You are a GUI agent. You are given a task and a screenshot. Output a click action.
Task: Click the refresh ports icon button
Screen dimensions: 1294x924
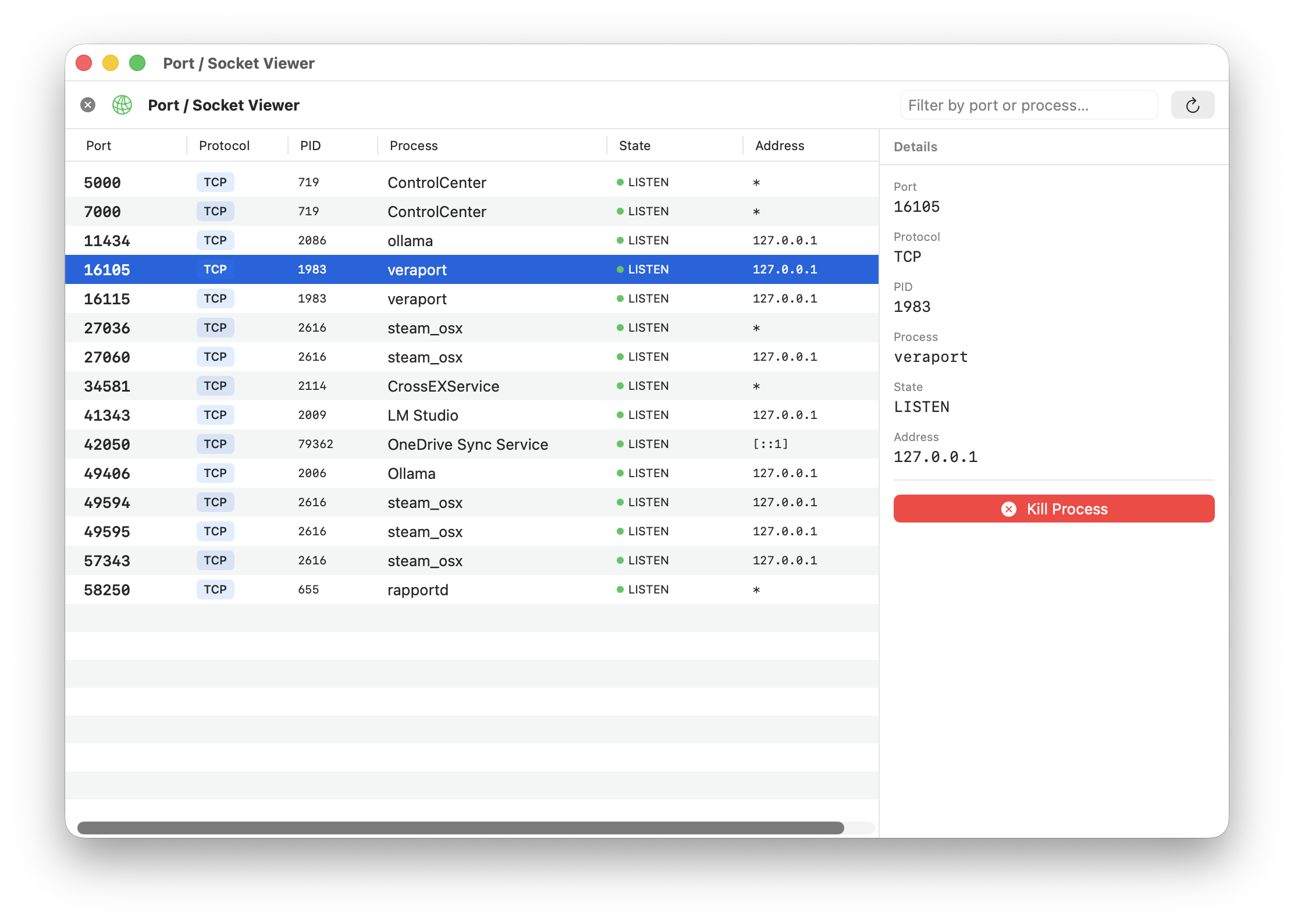1192,105
